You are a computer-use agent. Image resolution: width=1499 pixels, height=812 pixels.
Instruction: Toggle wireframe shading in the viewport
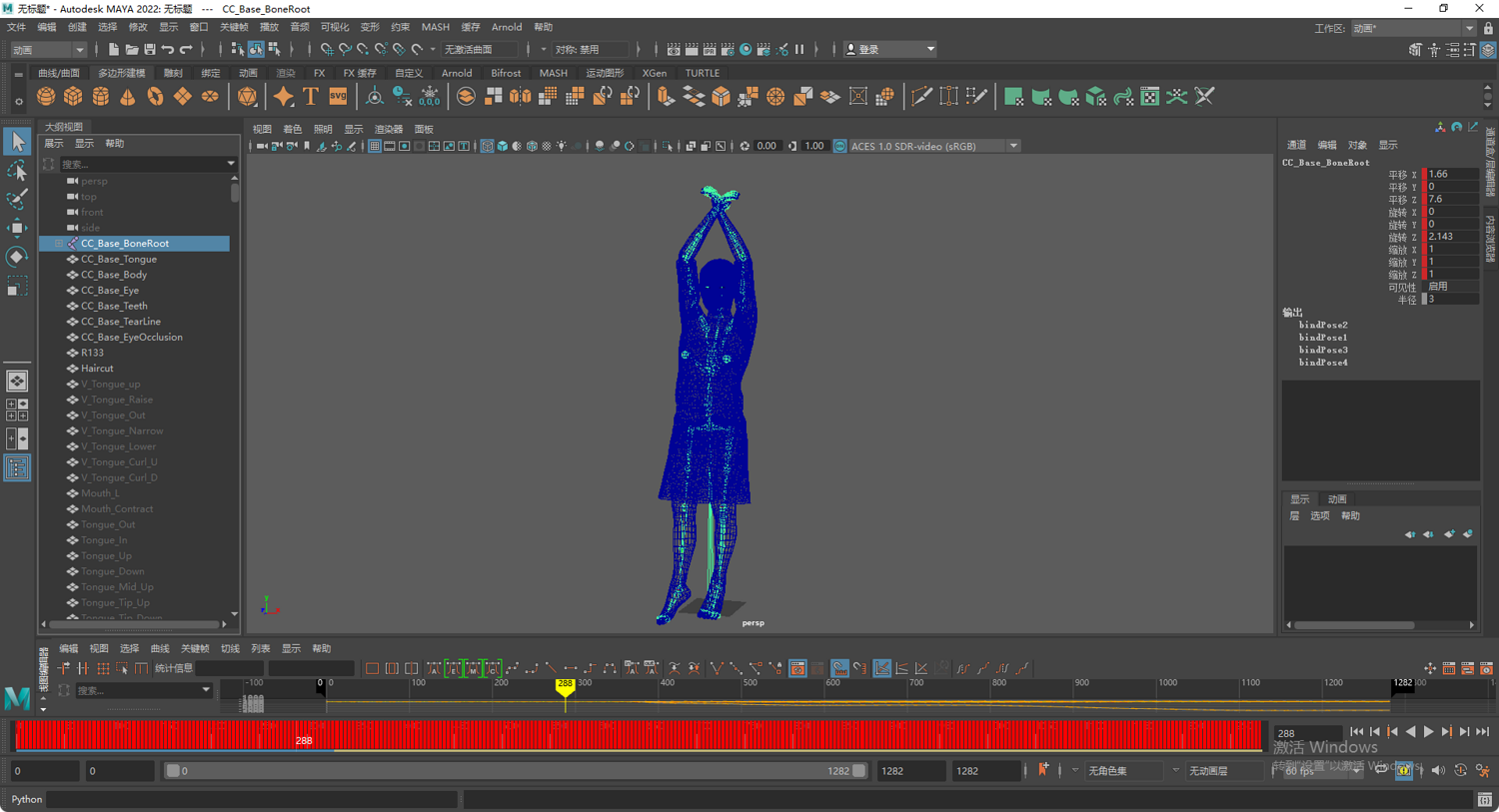click(x=487, y=146)
